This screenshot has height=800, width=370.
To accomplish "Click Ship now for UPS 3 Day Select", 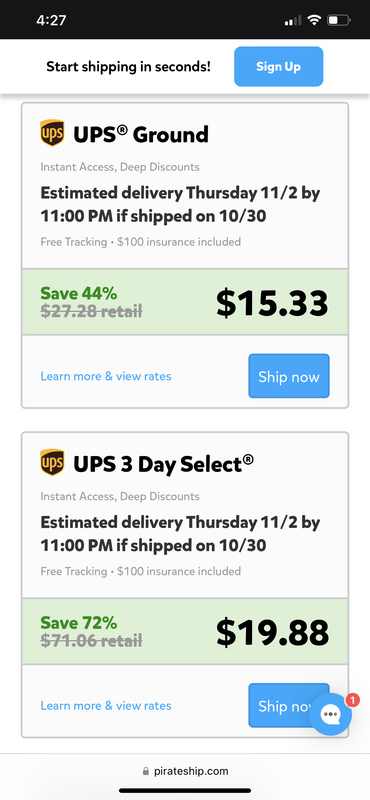I will pyautogui.click(x=289, y=705).
